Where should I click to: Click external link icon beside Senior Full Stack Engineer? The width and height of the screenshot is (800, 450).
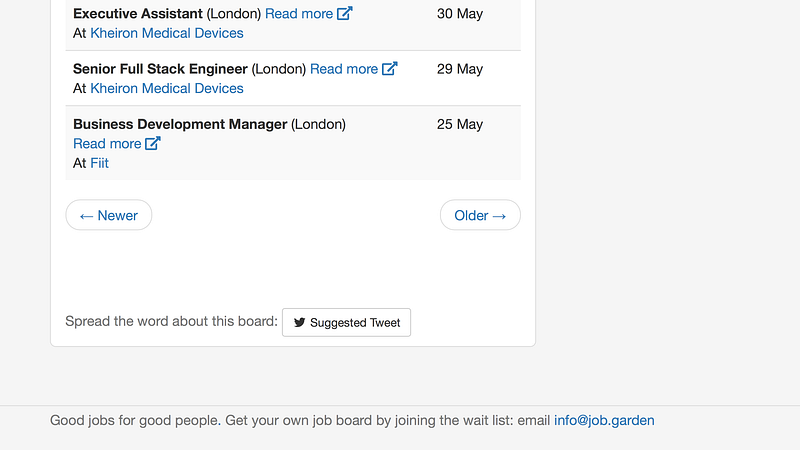(389, 68)
